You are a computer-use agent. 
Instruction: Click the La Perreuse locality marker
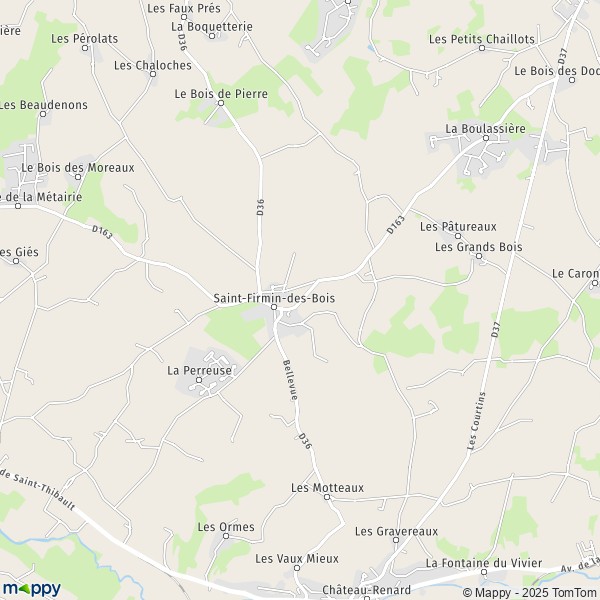pos(199,380)
